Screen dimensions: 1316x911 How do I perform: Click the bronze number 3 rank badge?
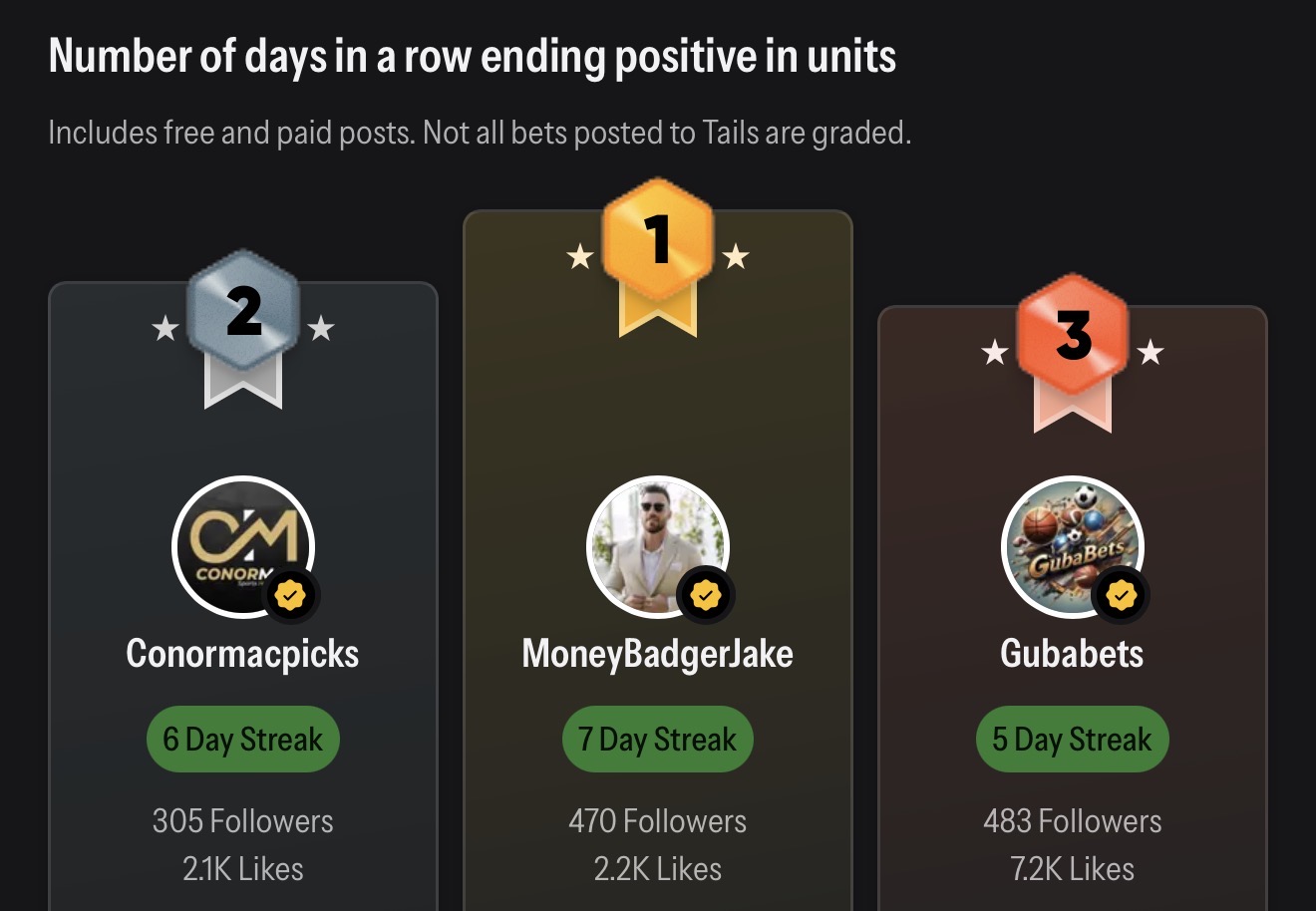tap(1073, 351)
